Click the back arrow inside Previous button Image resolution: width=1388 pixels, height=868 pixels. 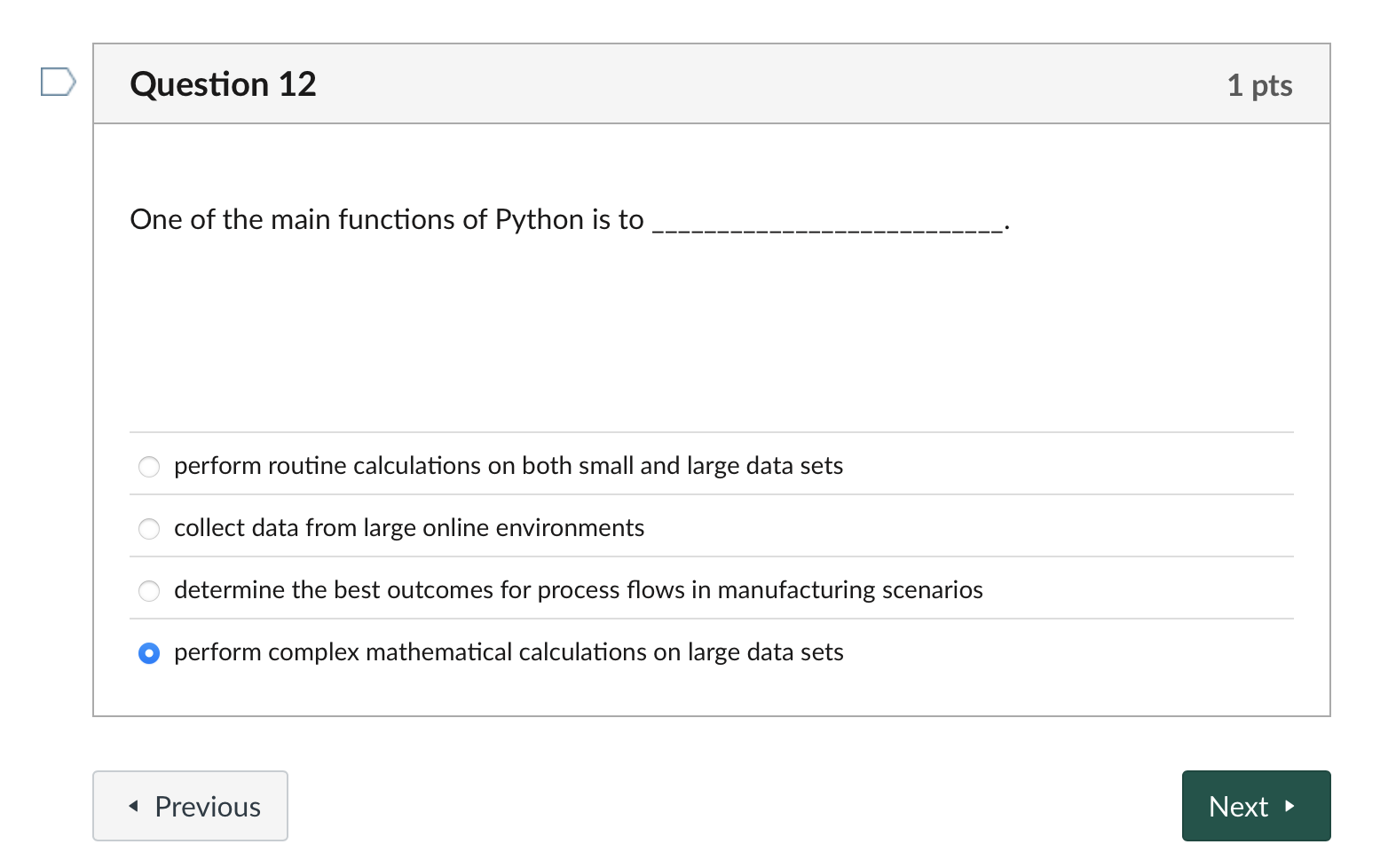132,806
